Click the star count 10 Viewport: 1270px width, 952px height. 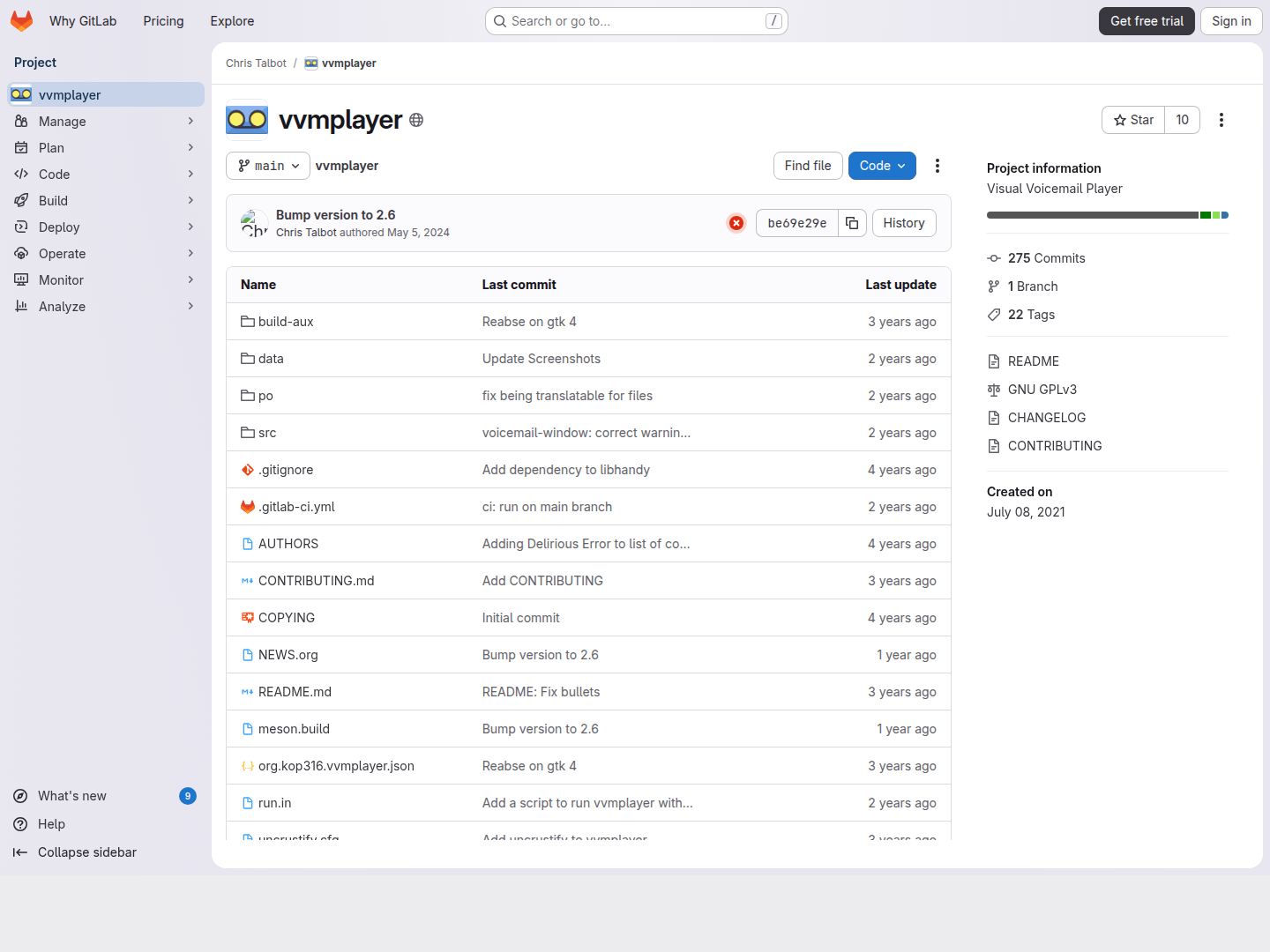pos(1182,120)
